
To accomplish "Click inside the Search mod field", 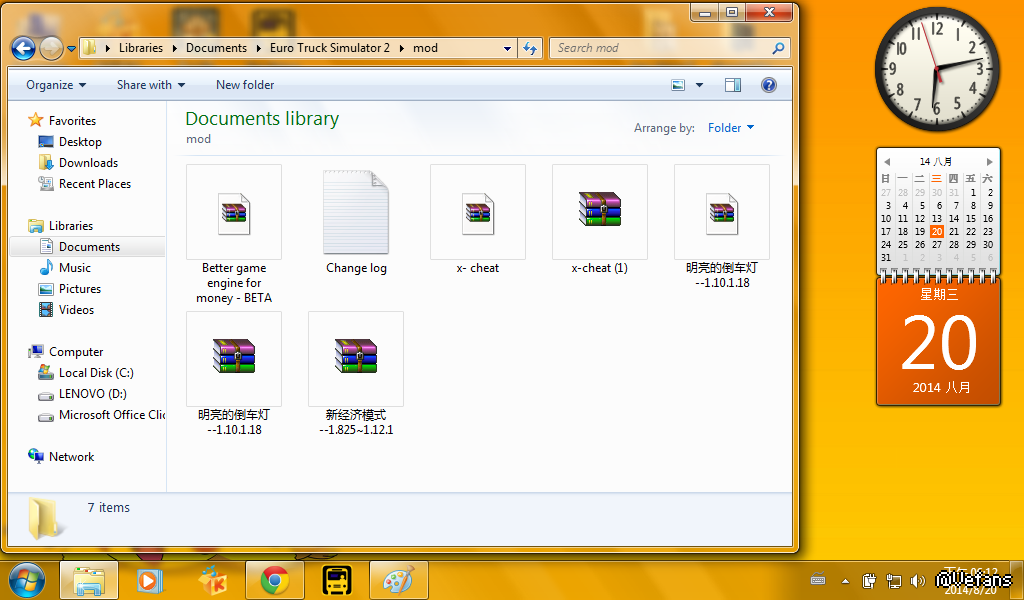I will (660, 48).
